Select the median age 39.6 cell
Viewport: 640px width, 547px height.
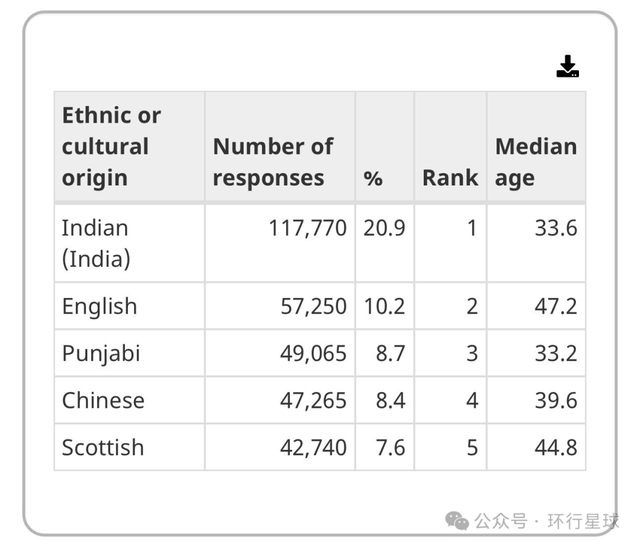pos(555,400)
